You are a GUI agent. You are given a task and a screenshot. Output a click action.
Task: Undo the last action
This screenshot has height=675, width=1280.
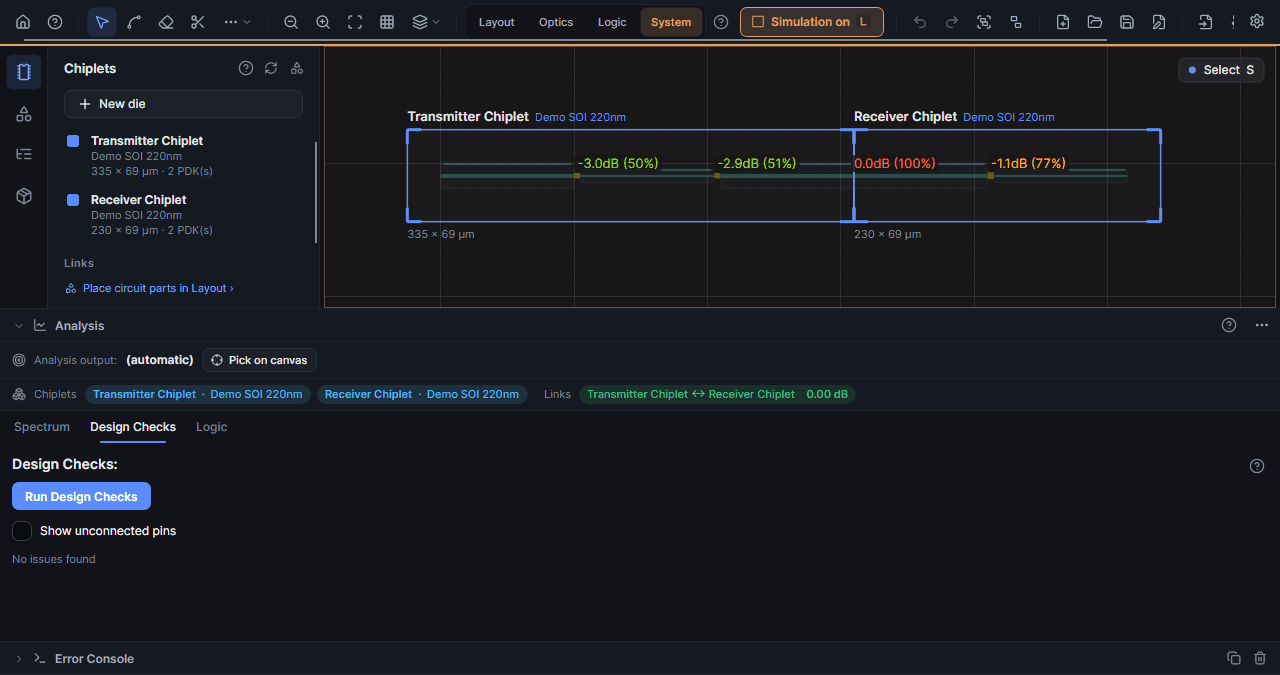coord(920,22)
